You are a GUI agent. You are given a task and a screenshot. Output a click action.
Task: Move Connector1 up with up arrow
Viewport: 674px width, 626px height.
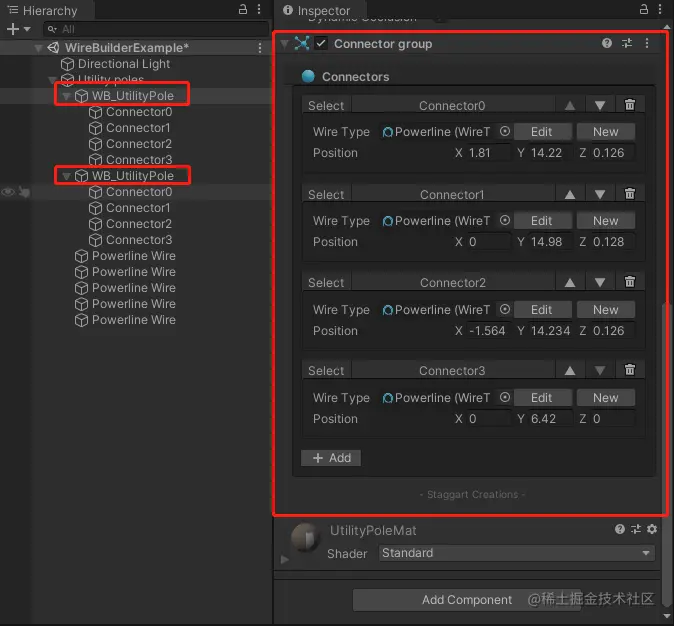tap(570, 194)
